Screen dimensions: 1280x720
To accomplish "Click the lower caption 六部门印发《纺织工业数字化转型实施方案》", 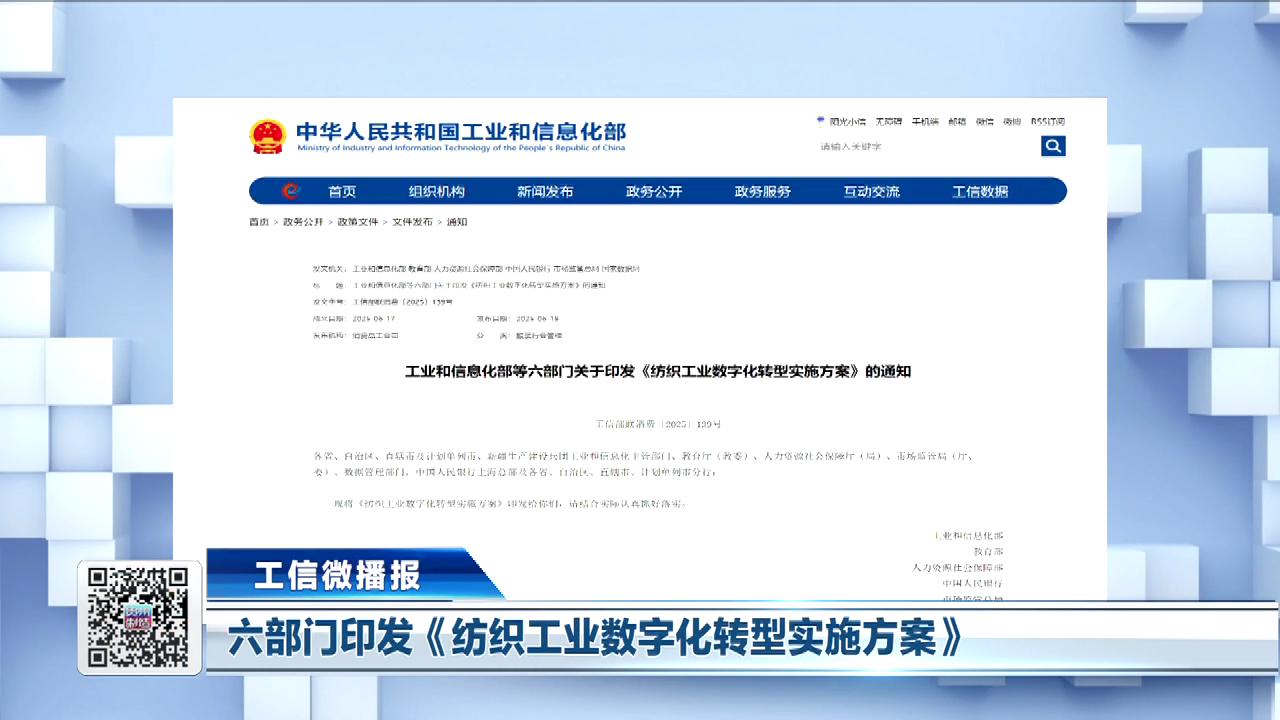I will tap(596, 638).
